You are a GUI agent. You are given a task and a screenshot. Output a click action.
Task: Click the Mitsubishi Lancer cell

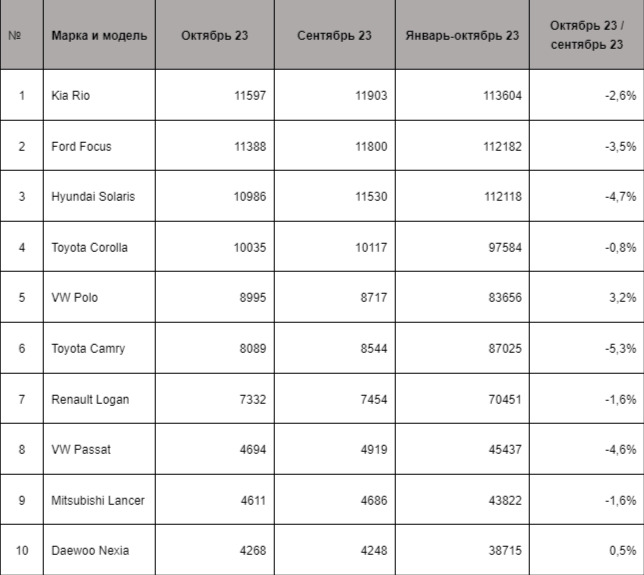[x=98, y=500]
